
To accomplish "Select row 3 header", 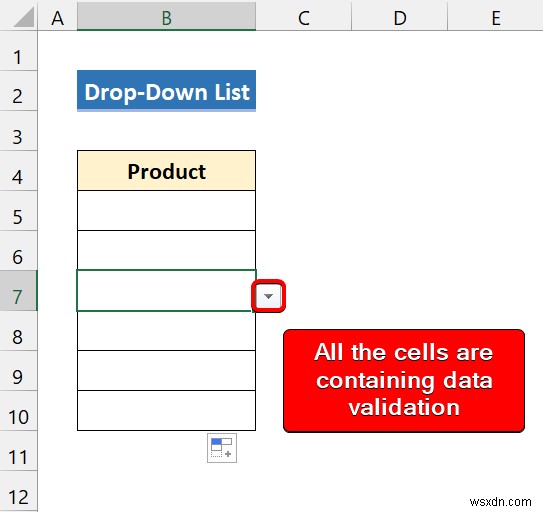I will pyautogui.click(x=18, y=131).
